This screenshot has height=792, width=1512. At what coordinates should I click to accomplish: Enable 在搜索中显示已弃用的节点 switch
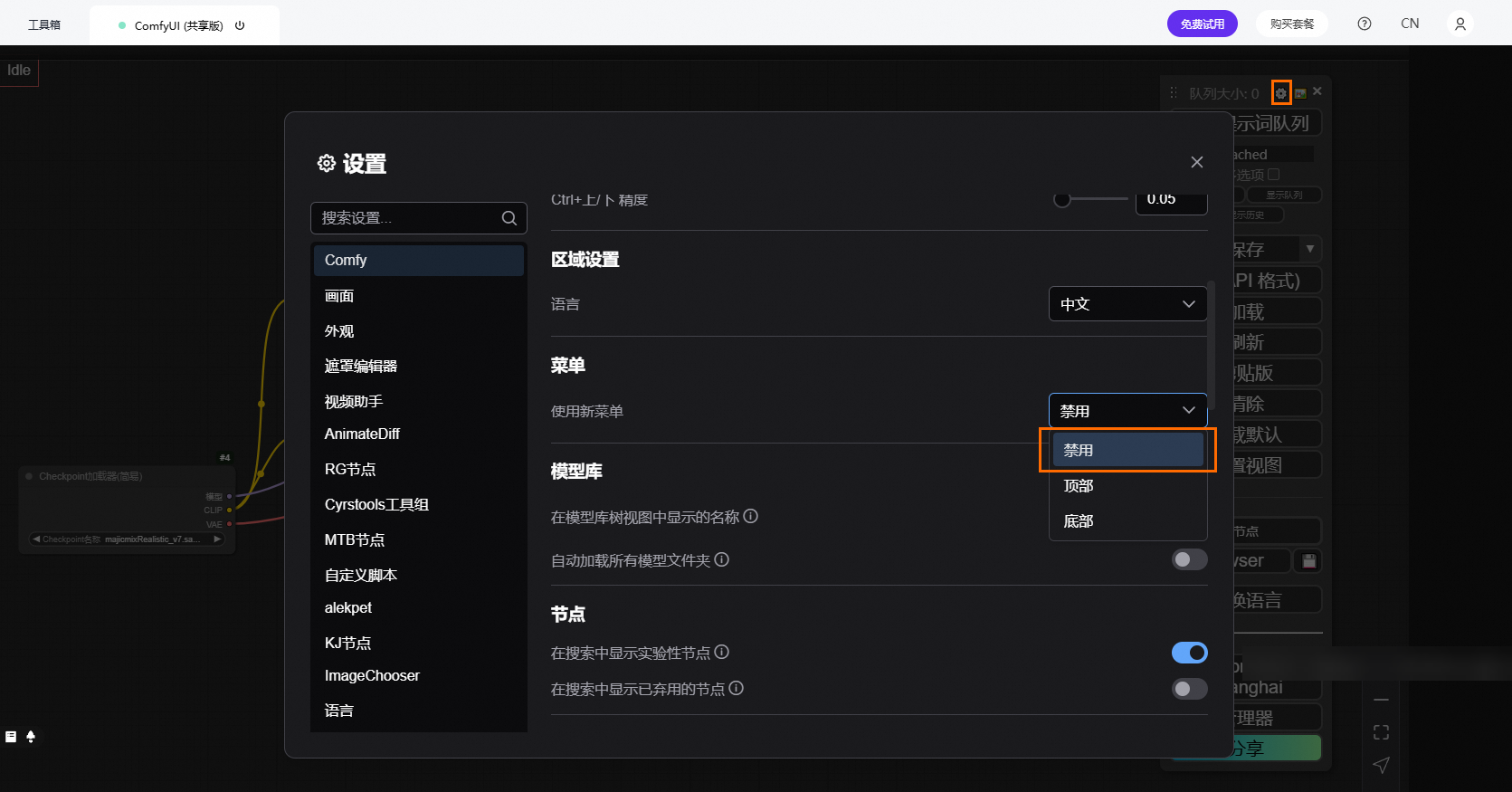1189,689
